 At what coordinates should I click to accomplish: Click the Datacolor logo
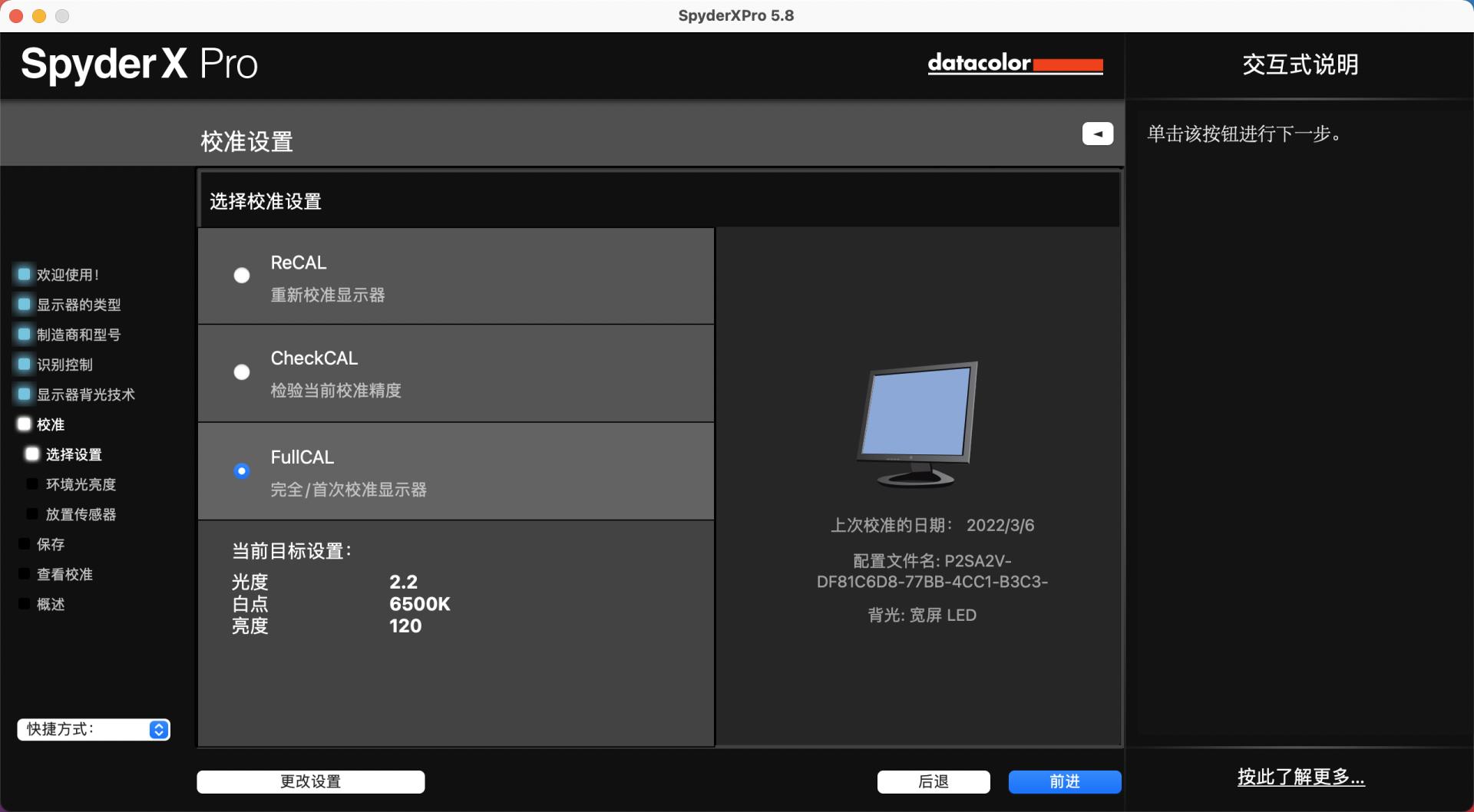click(1015, 63)
